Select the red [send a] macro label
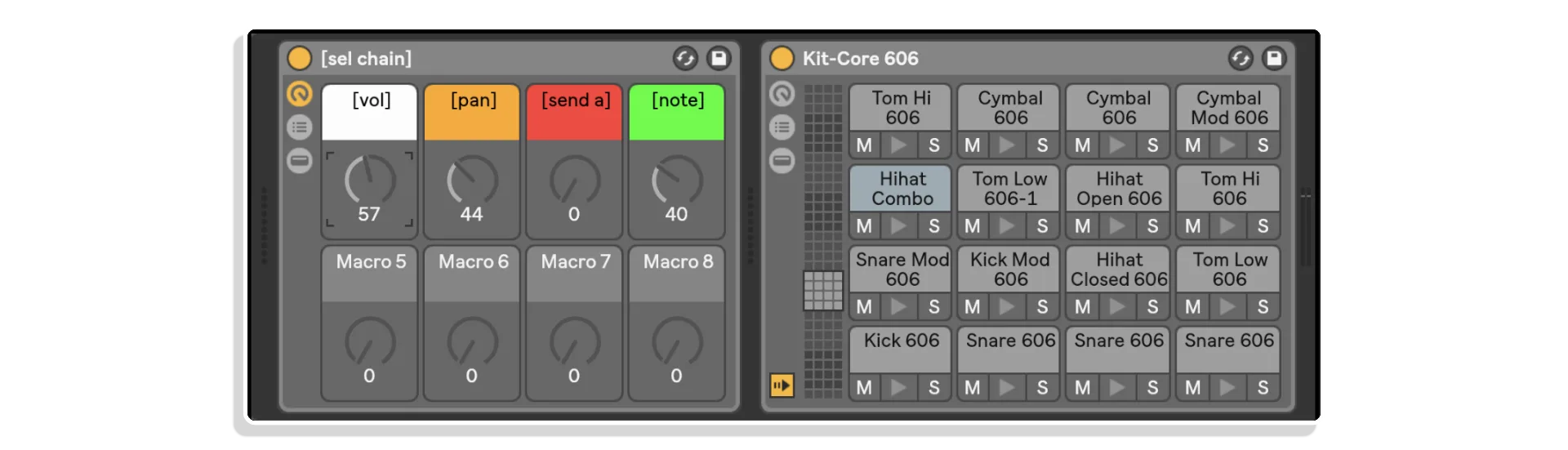This screenshot has height=450, width=1568. point(574,113)
